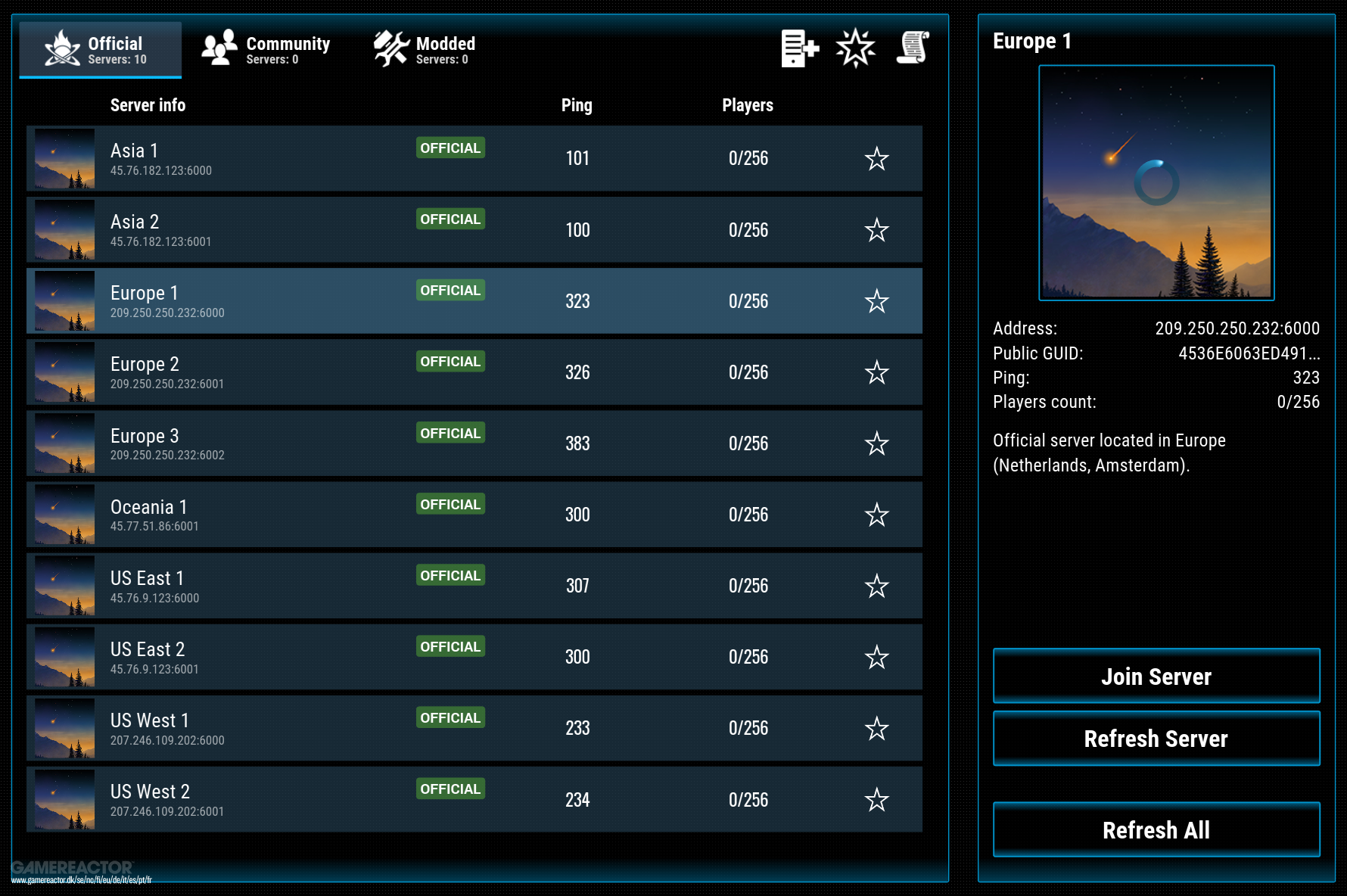Switch to the Community servers tab
This screenshot has width=1347, height=896.
tap(266, 49)
